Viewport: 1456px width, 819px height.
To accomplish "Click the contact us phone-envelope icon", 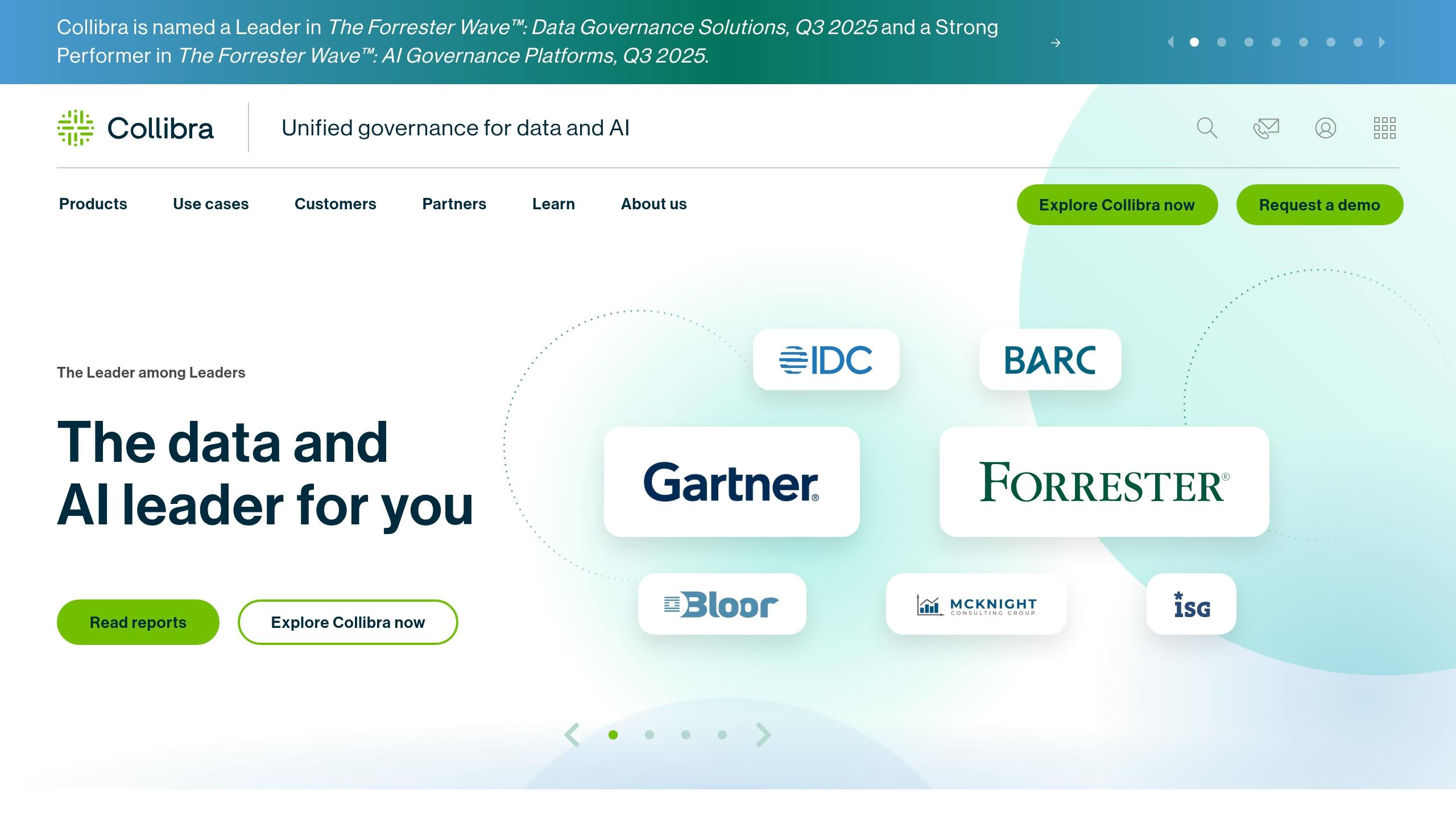I will (1266, 128).
